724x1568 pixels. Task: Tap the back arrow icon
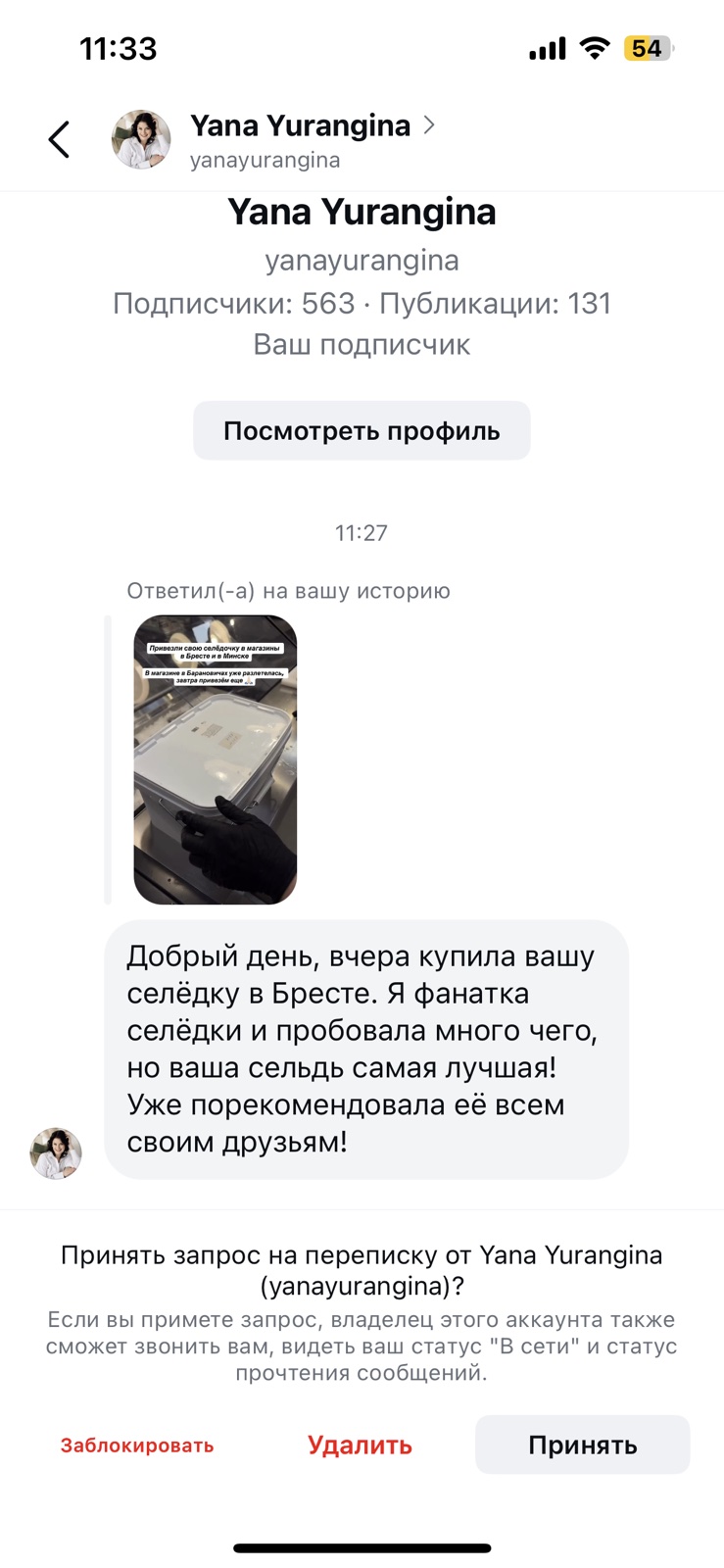[59, 139]
